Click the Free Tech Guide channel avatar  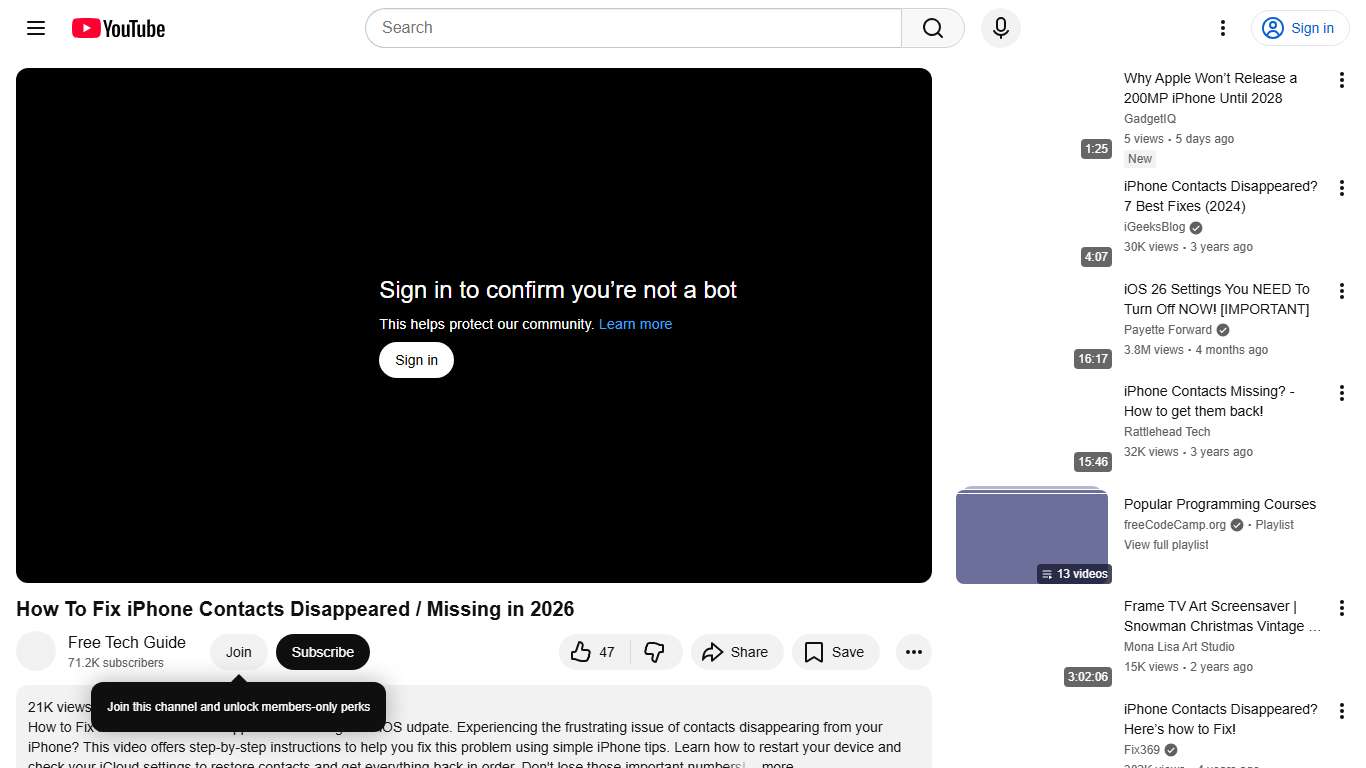36,651
